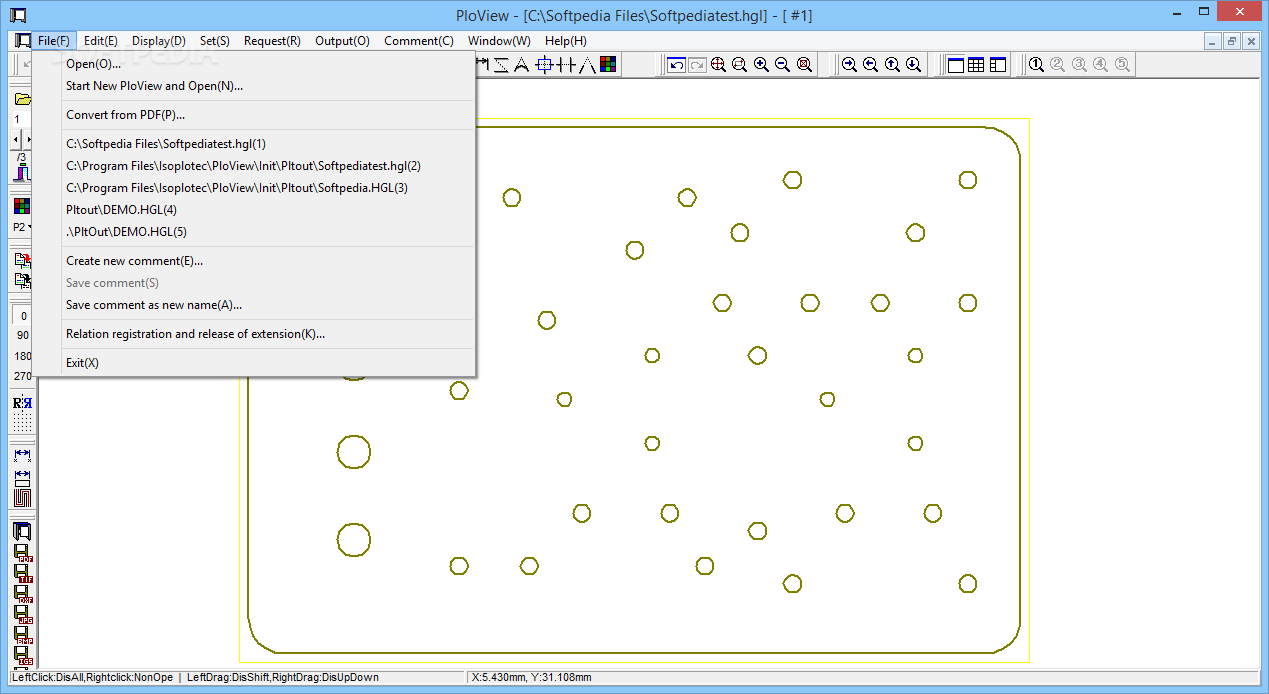
Task: Click the undo view icon in toolbar
Action: coord(677,65)
